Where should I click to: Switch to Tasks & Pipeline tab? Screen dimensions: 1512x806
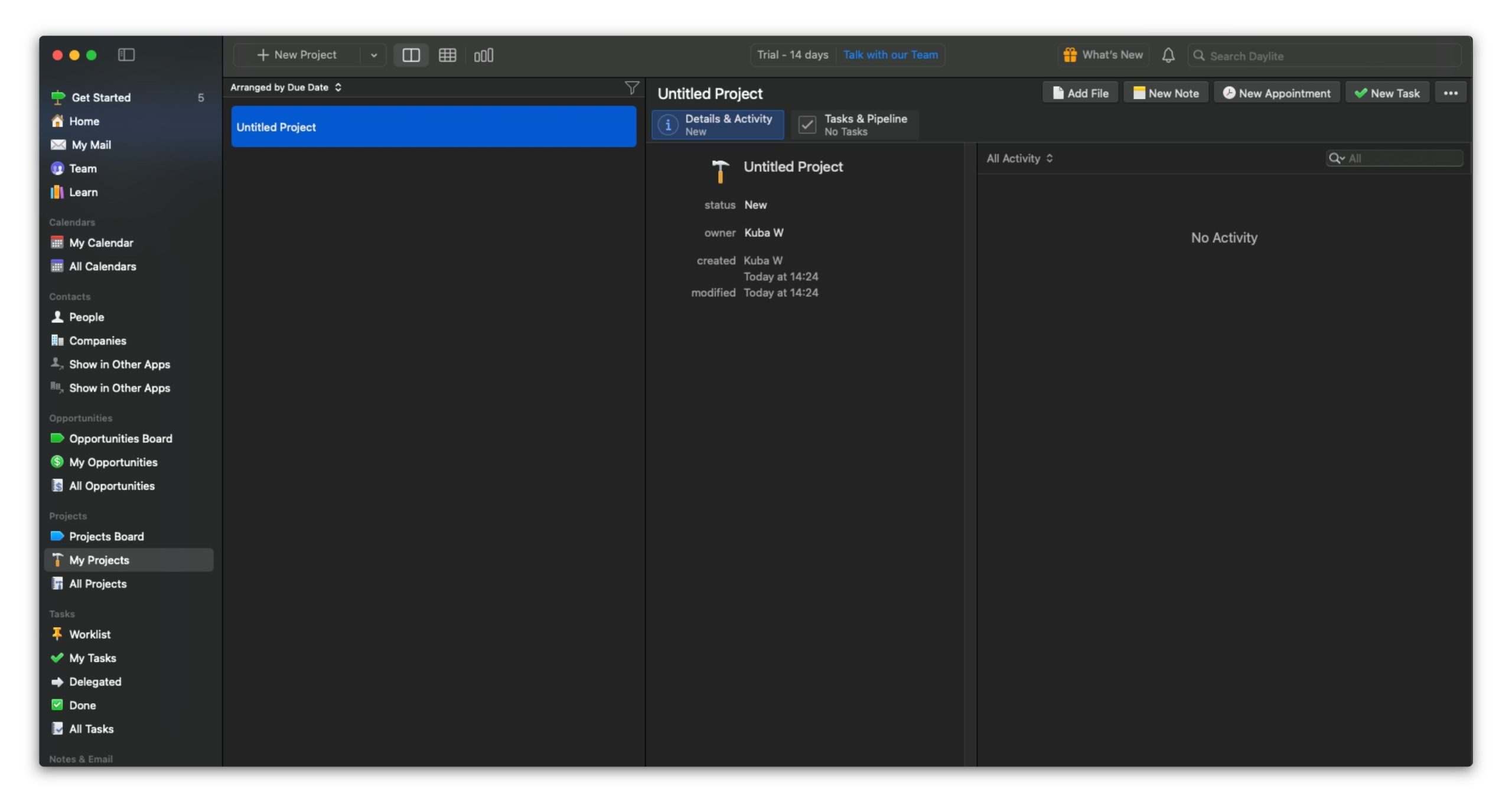click(x=854, y=125)
